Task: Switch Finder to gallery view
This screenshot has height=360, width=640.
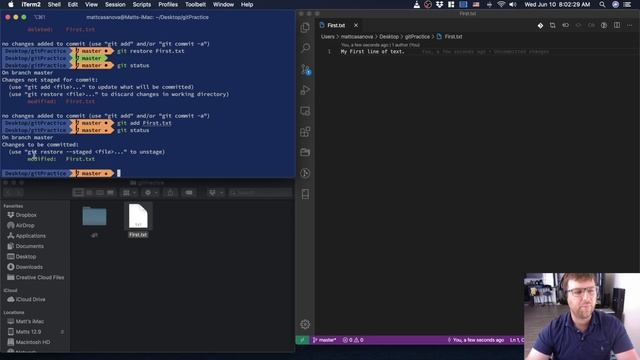Action: click(110, 193)
